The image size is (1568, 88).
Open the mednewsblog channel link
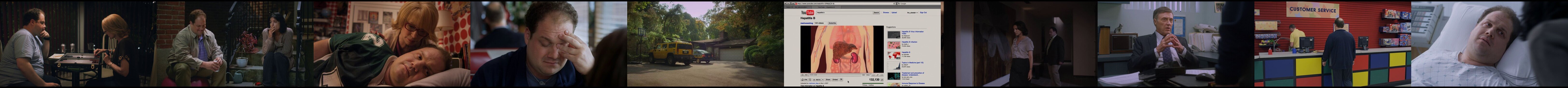coord(806,23)
